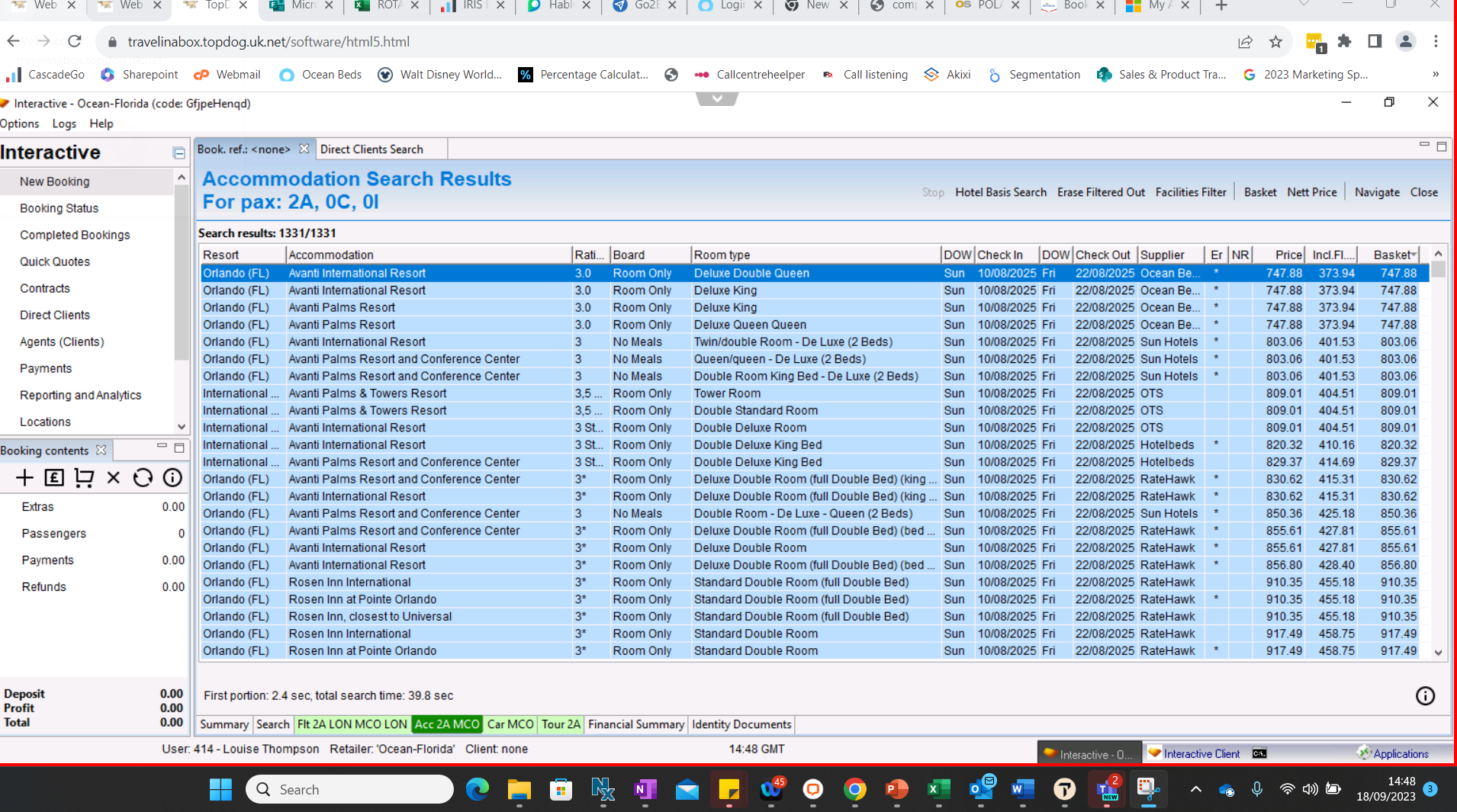Collapse the Interactive side panel icon
The image size is (1457, 812).
click(179, 153)
